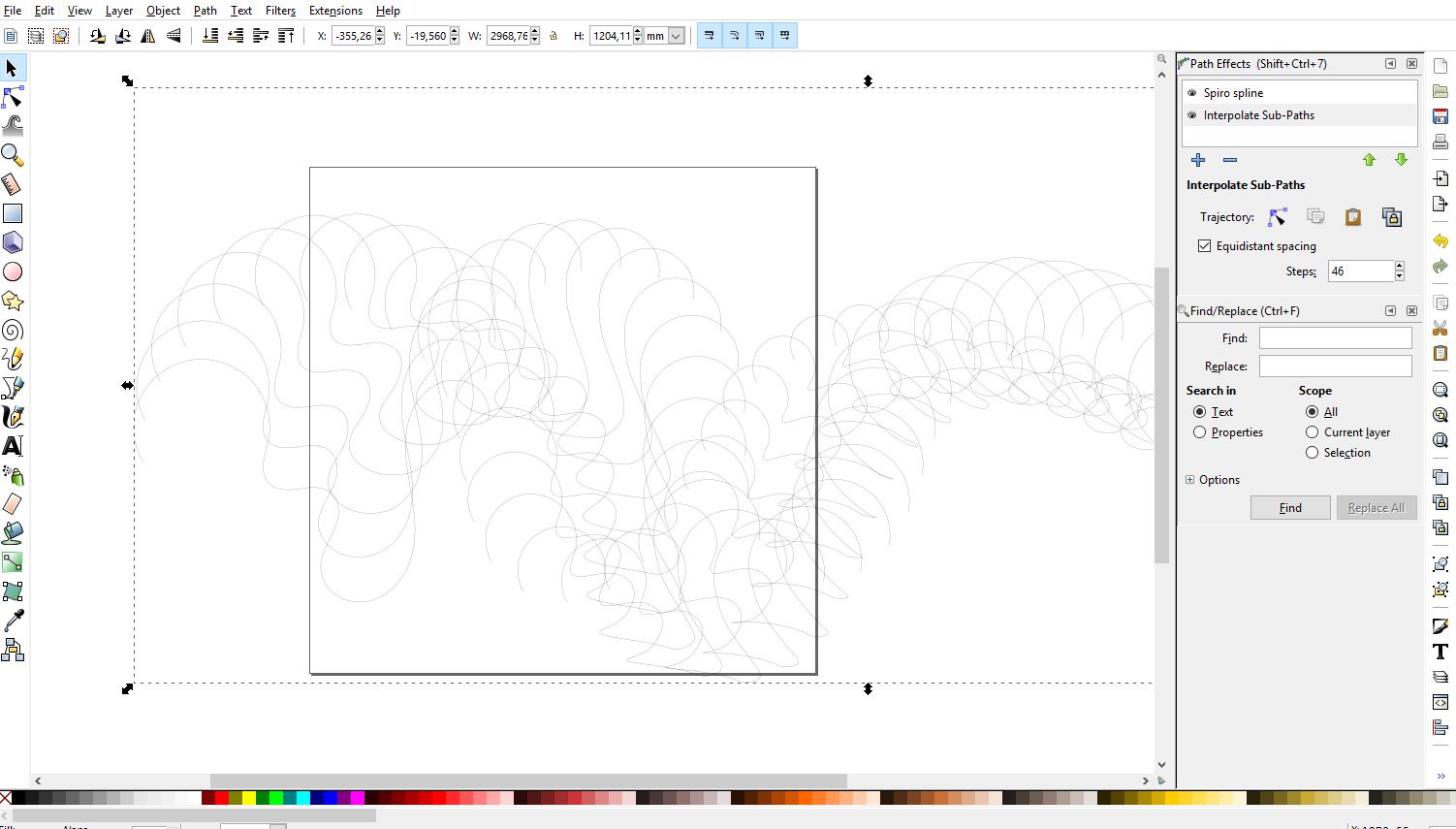Screen dimensions: 1456x829
Task: Select the Ellipse circle tool
Action: (13, 271)
